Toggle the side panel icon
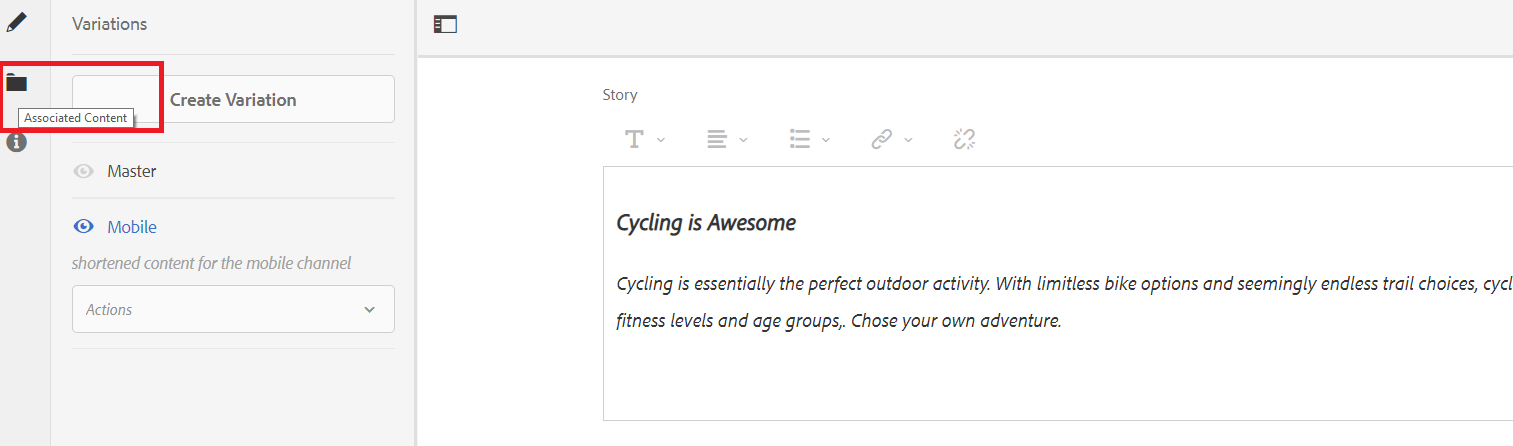 (x=445, y=25)
